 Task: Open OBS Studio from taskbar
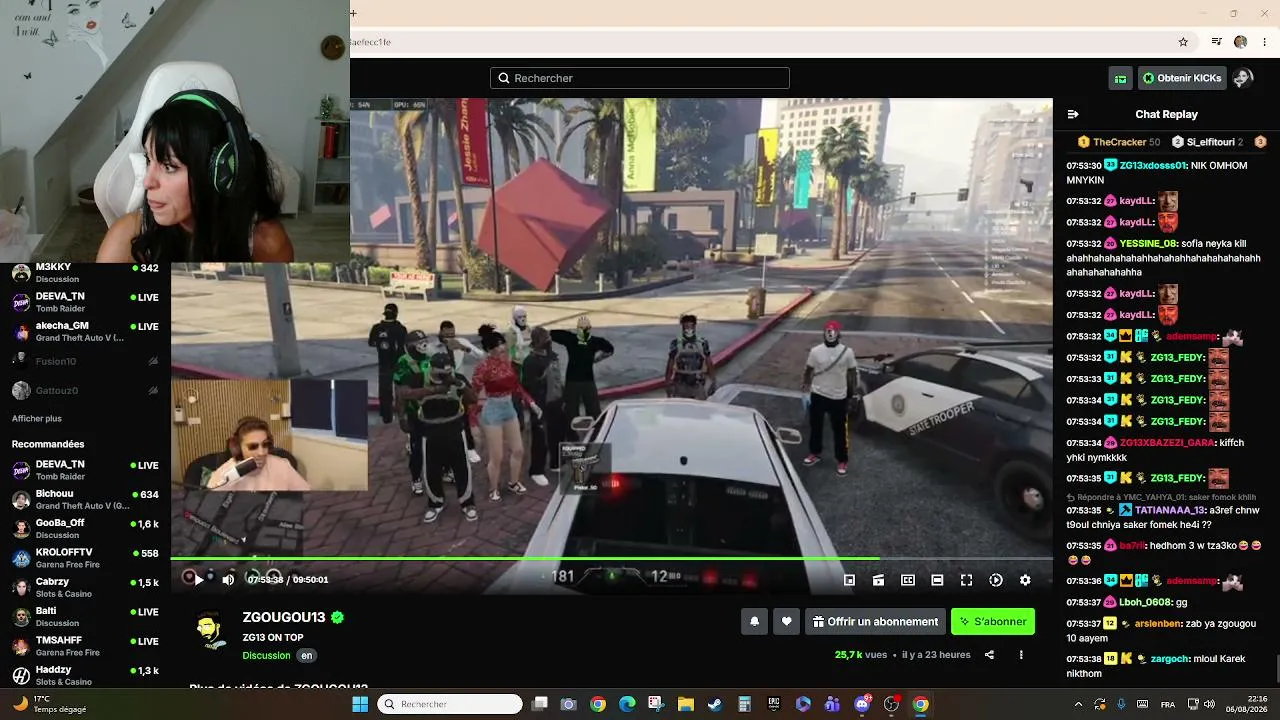pos(891,704)
